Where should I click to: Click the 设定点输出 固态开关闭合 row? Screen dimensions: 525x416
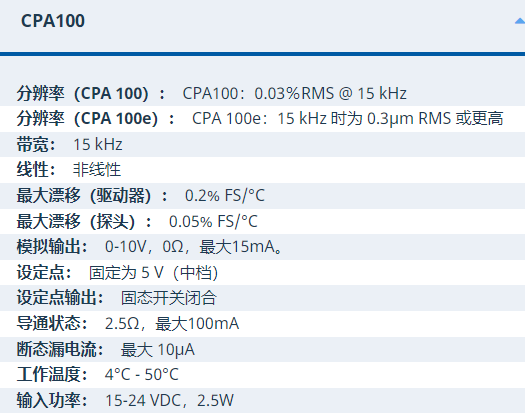tap(262, 298)
